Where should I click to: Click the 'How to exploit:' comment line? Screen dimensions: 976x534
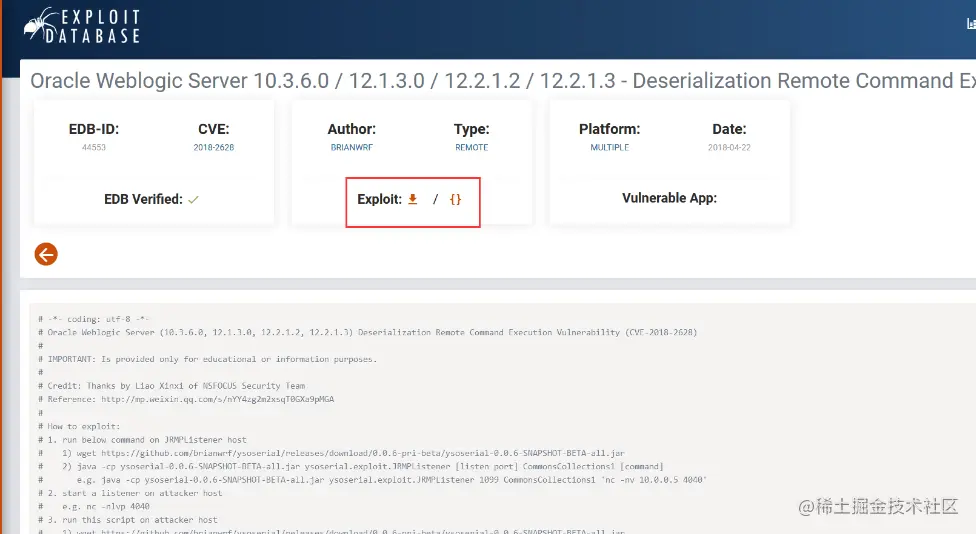click(x=79, y=426)
